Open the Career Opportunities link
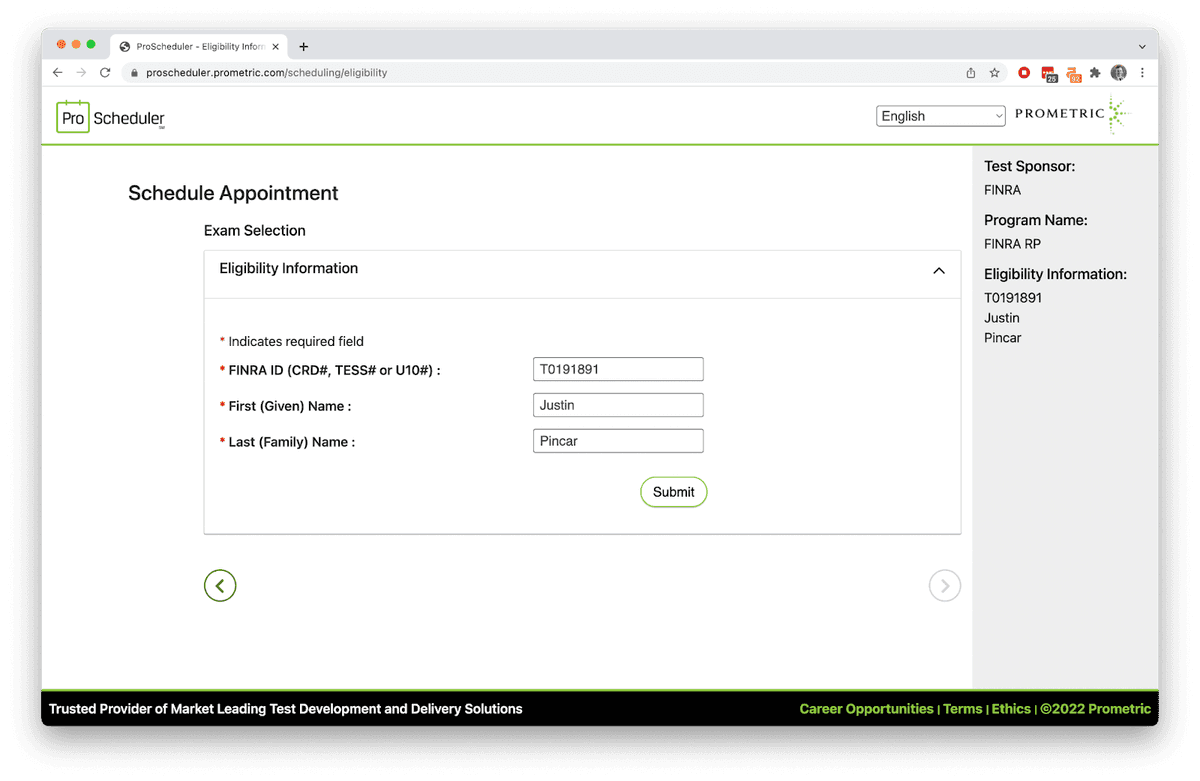The height and width of the screenshot is (781, 1200). [866, 709]
